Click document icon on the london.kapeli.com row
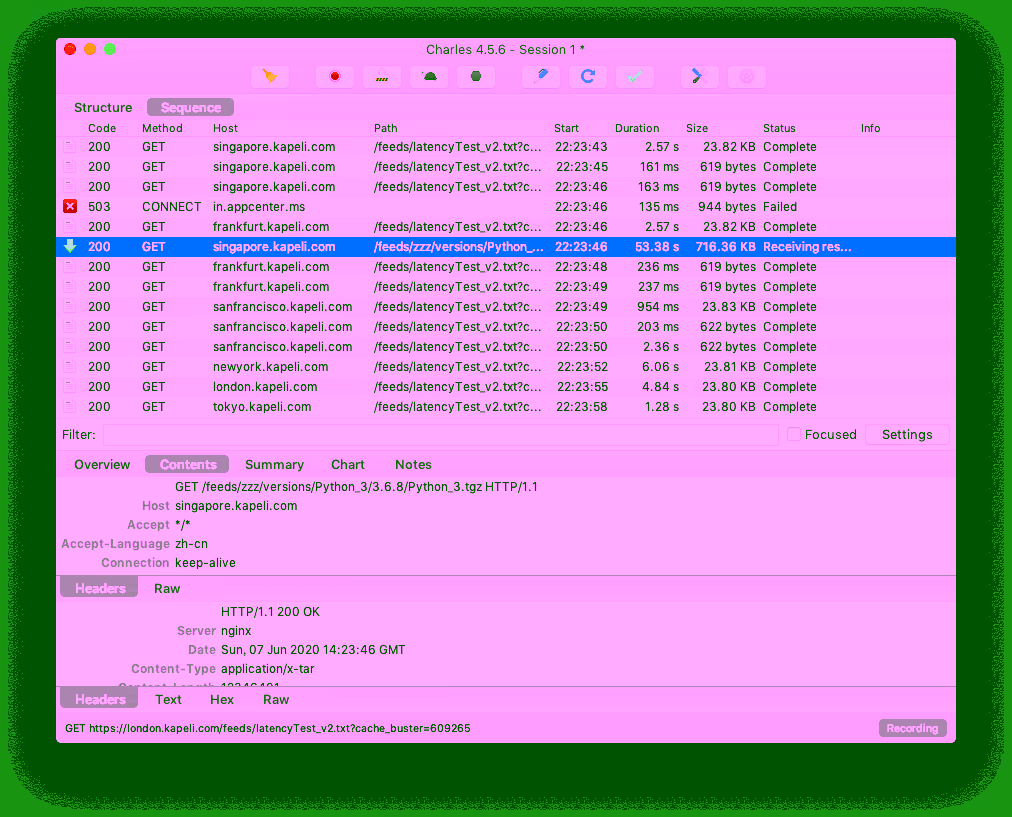 pyautogui.click(x=69, y=387)
